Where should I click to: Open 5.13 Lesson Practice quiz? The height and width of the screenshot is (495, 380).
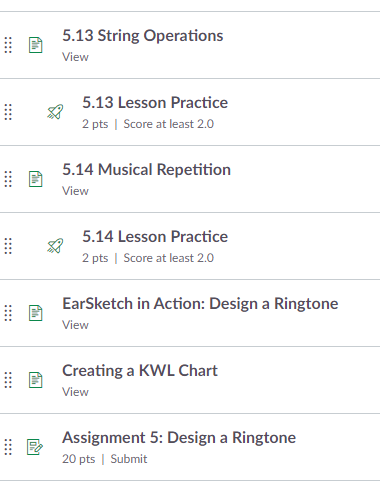155,103
